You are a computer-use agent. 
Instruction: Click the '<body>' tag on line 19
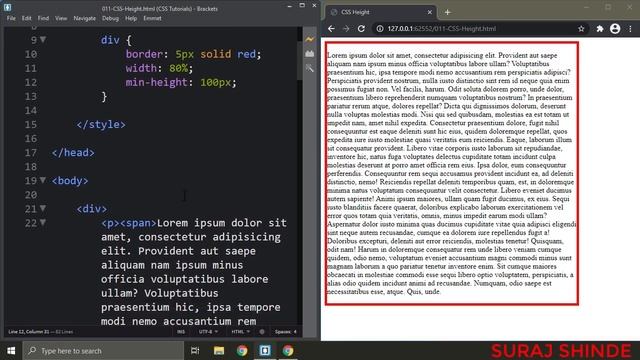pos(70,180)
